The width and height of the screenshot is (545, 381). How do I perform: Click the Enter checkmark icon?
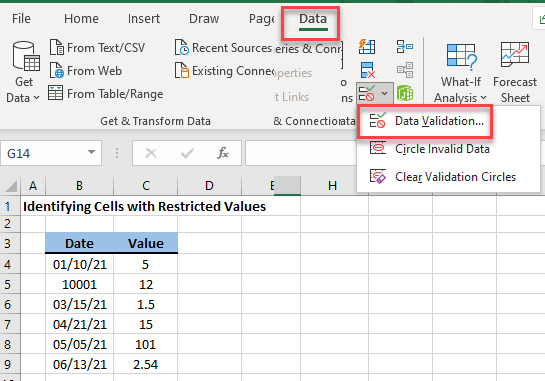pyautogui.click(x=187, y=153)
